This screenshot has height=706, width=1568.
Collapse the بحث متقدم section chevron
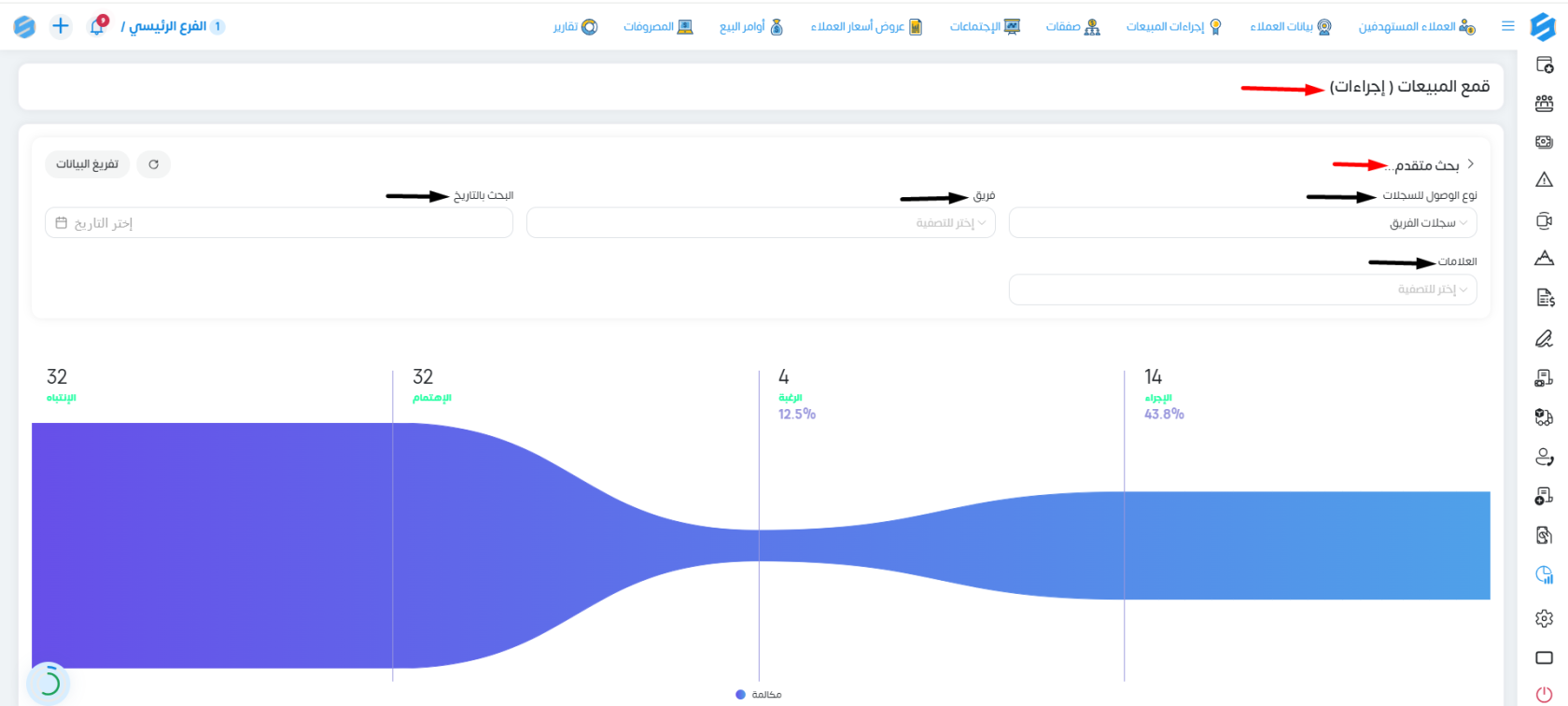pos(1471,163)
